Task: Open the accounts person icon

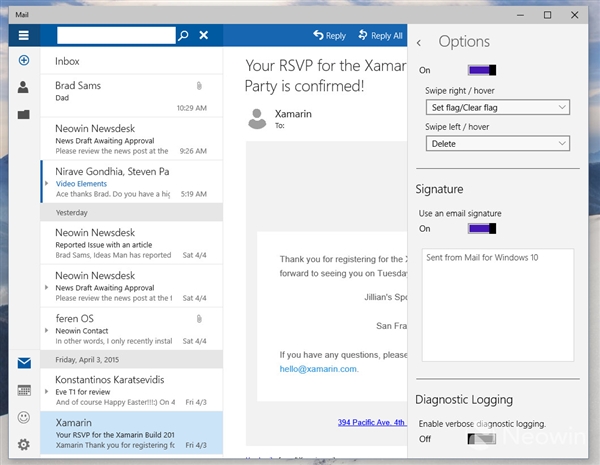Action: click(23, 87)
